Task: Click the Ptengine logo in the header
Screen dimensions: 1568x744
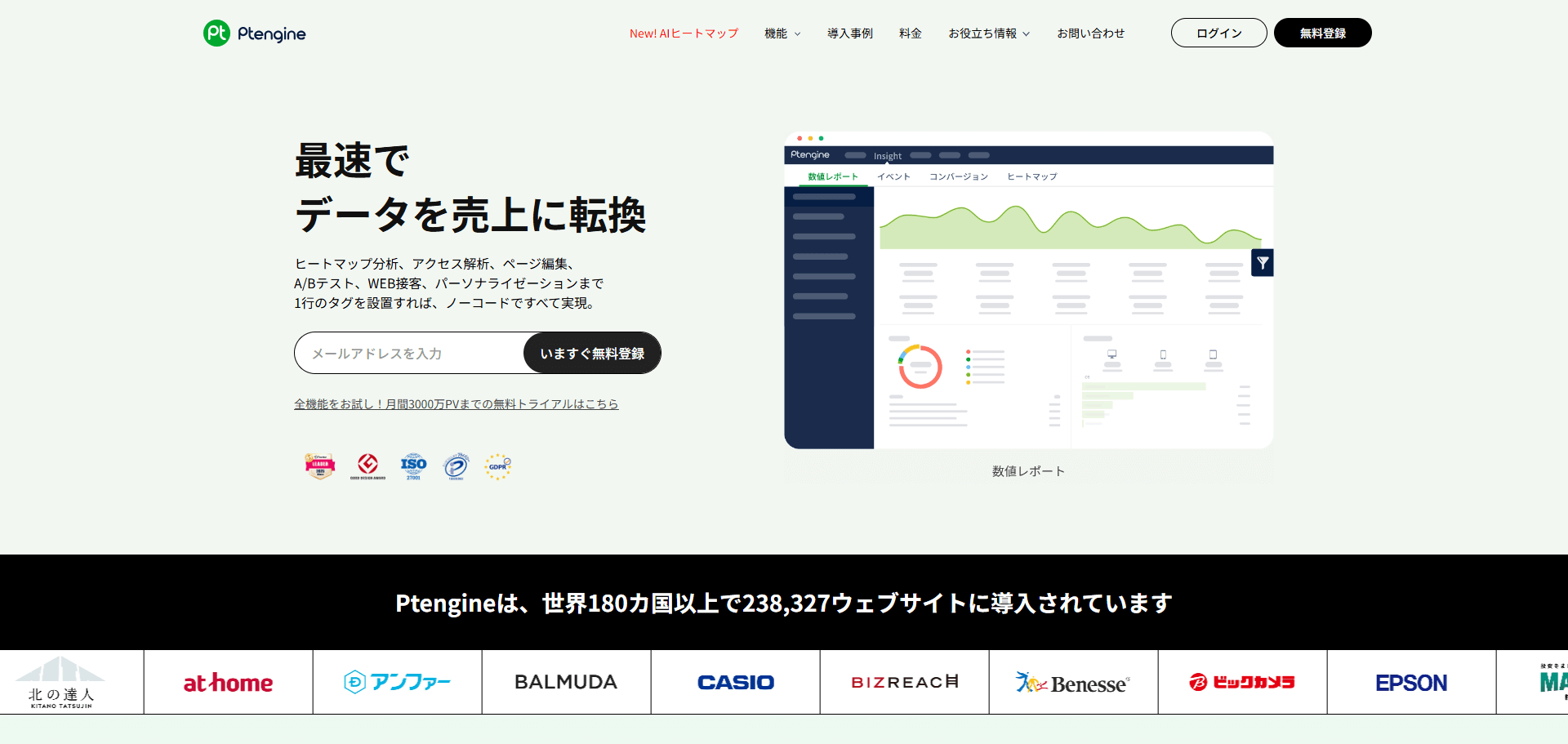Action: 253,33
